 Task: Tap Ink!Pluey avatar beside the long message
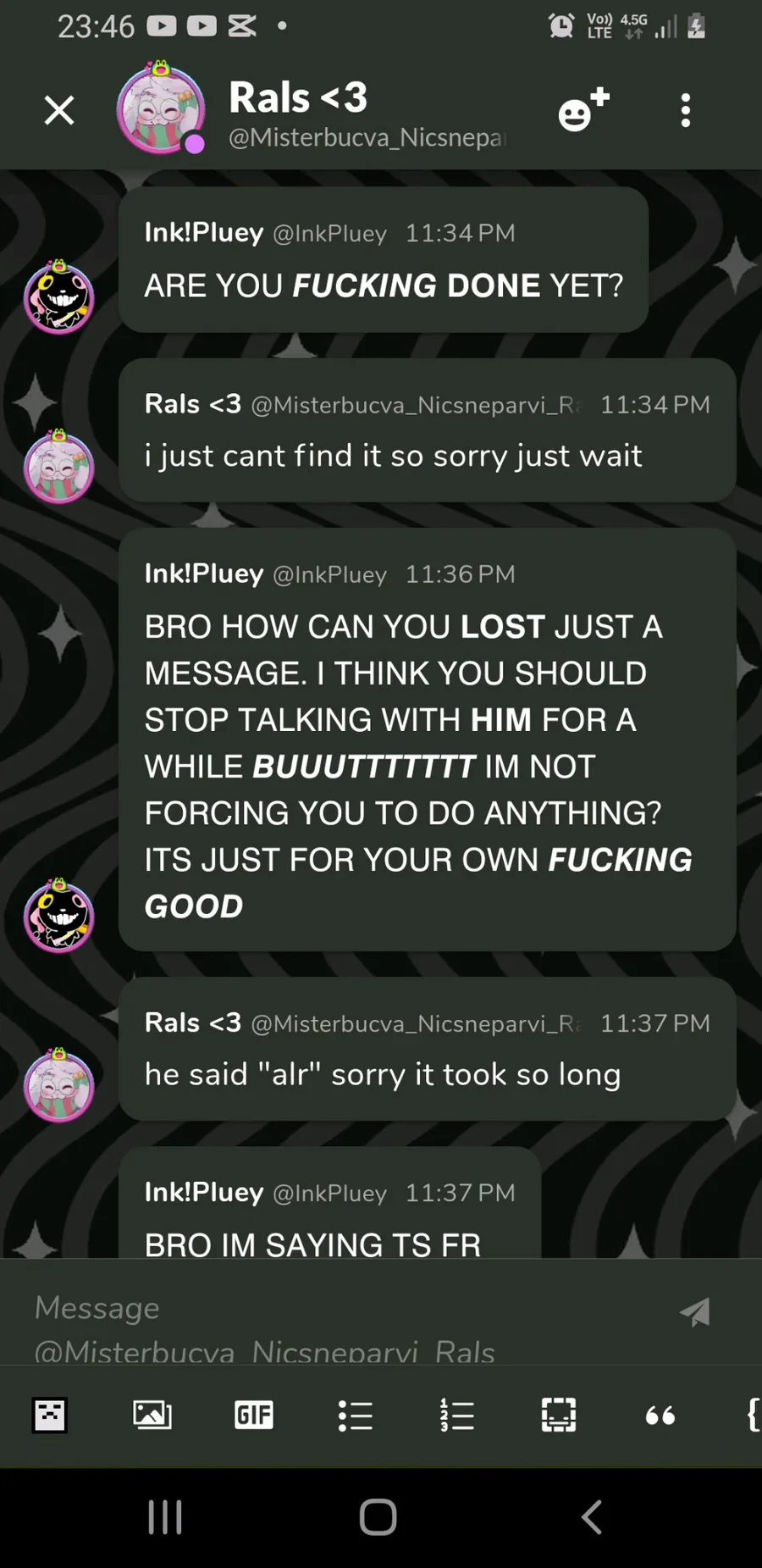(58, 915)
